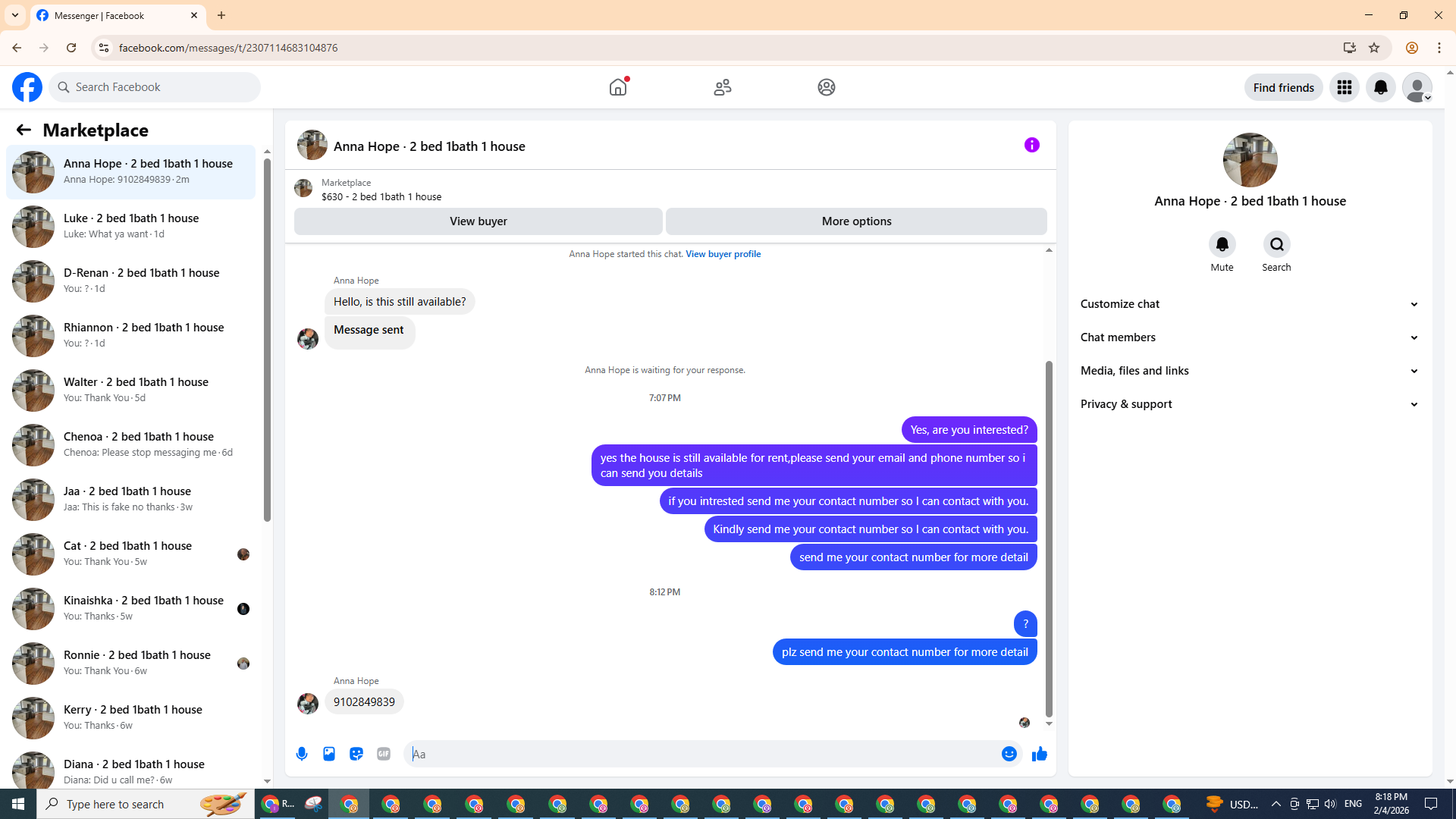
Task: Click the voice clip microphone icon
Action: (x=302, y=754)
